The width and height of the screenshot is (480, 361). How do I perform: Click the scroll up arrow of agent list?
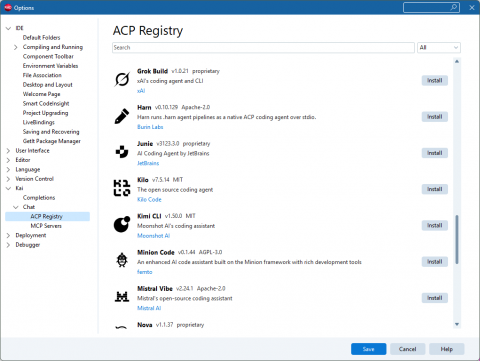(x=457, y=61)
